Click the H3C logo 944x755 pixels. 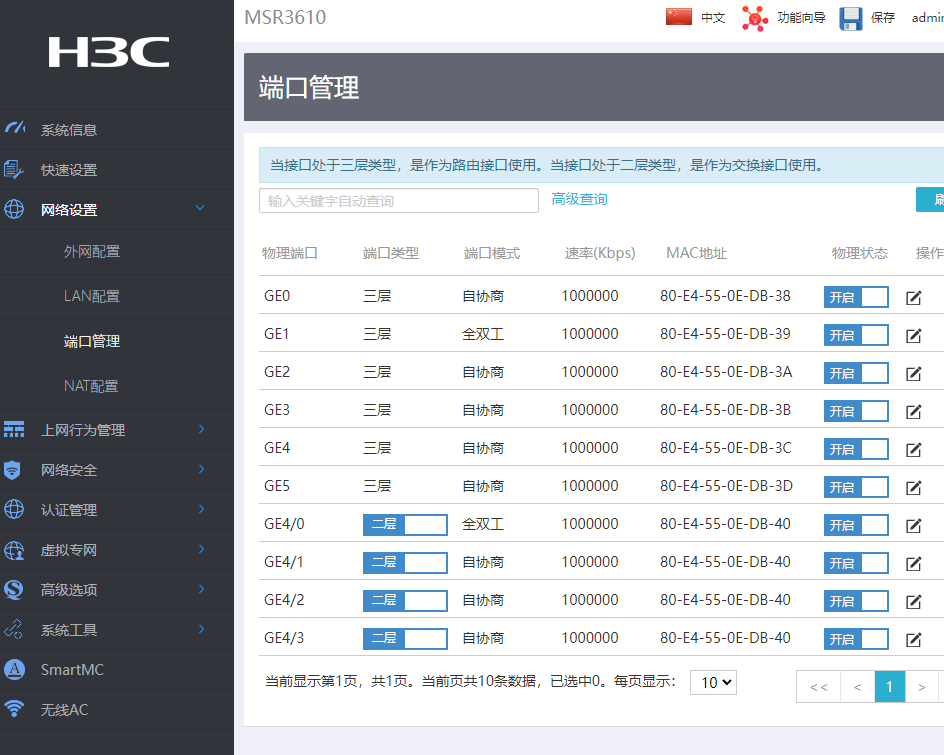click(x=108, y=52)
